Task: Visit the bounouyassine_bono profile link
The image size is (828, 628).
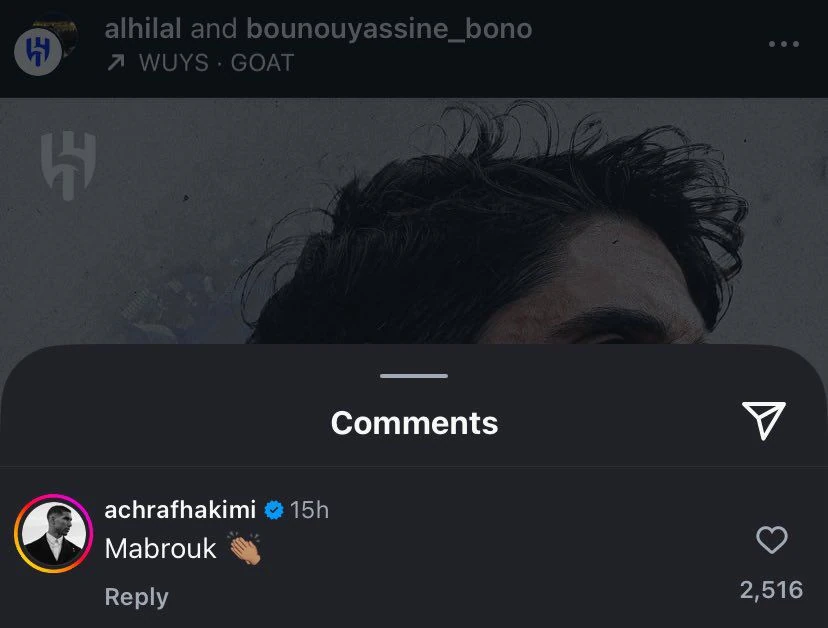Action: point(389,29)
